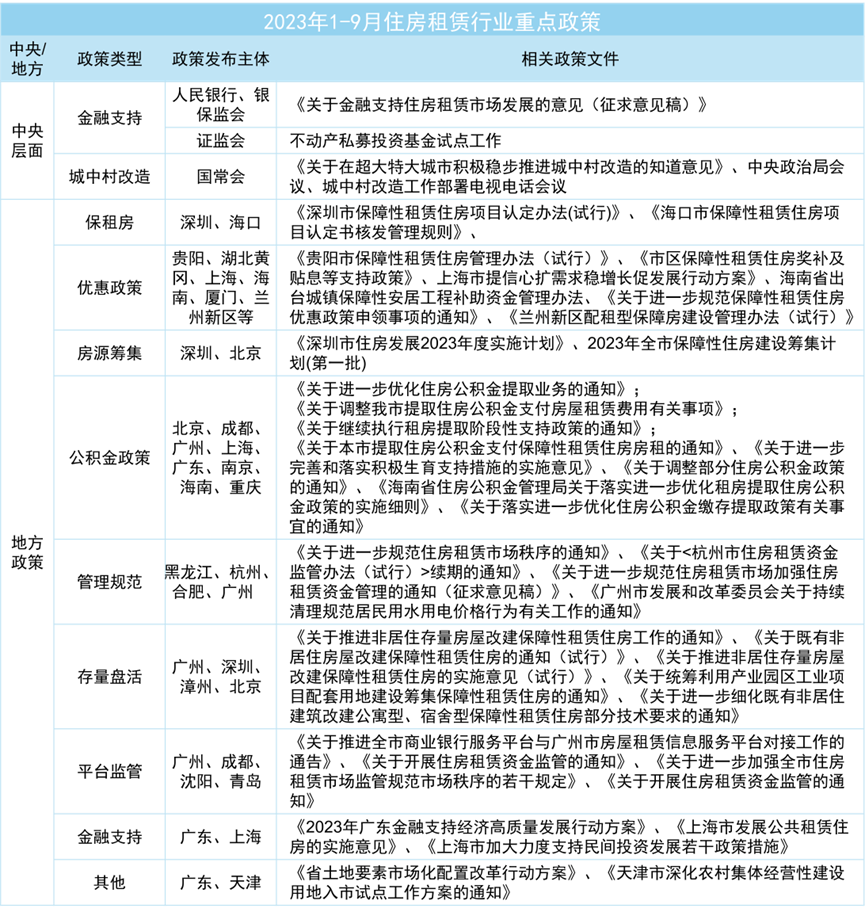
Task: Select topmost blacked-out cell under 相关政策文件
Action: point(570,105)
